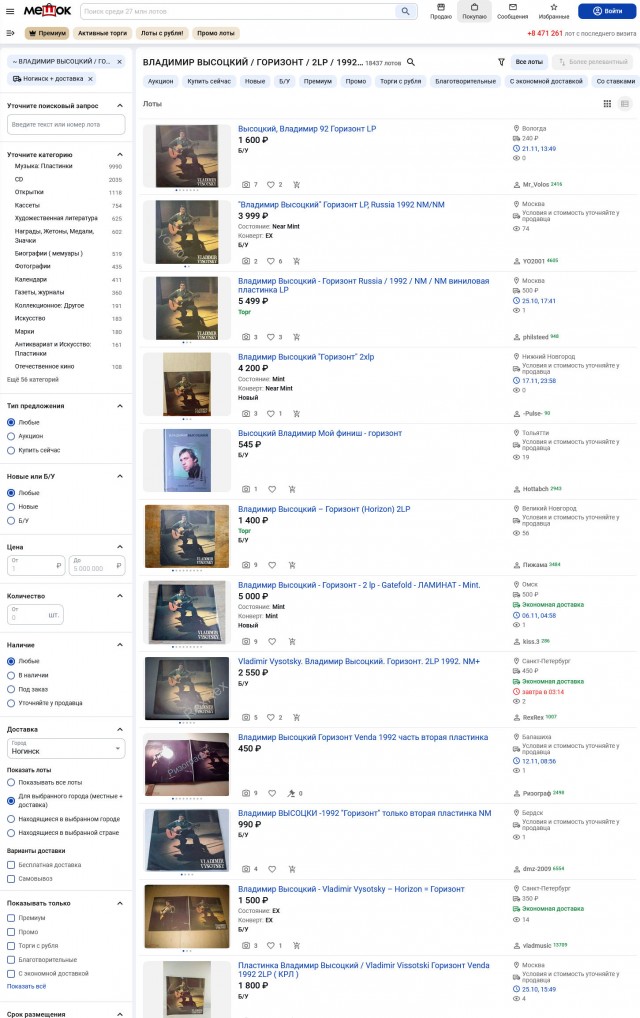The image size is (640, 1018).
Task: Check the Торги с рубля sidebar checkbox
Action: tap(11, 946)
